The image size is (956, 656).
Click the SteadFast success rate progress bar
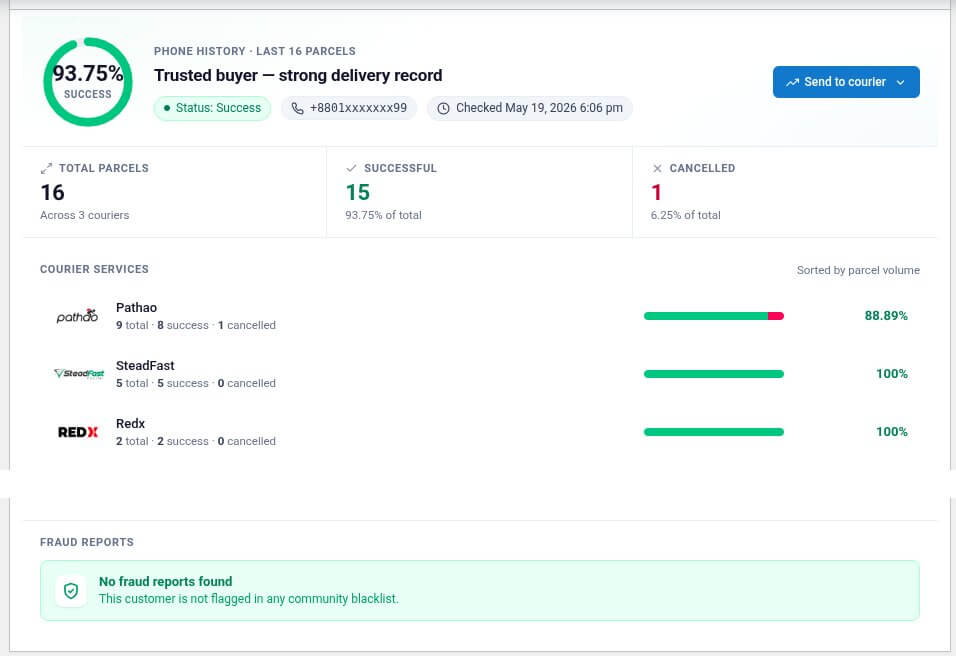[x=713, y=374]
